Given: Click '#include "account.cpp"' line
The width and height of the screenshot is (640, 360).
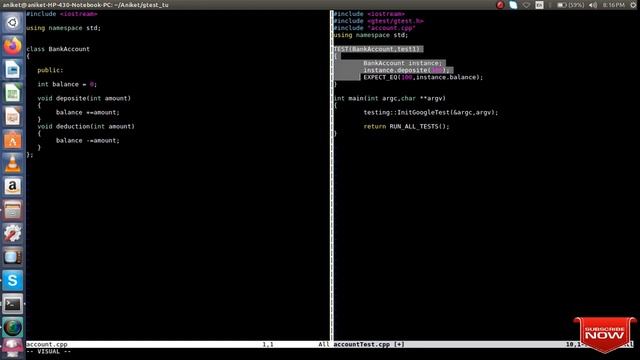Looking at the screenshot, I should point(375,28).
